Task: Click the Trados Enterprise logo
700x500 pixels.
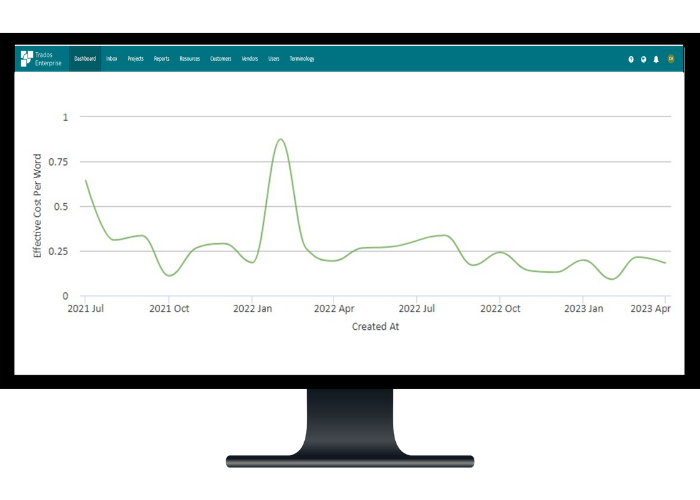Action: coord(42,59)
